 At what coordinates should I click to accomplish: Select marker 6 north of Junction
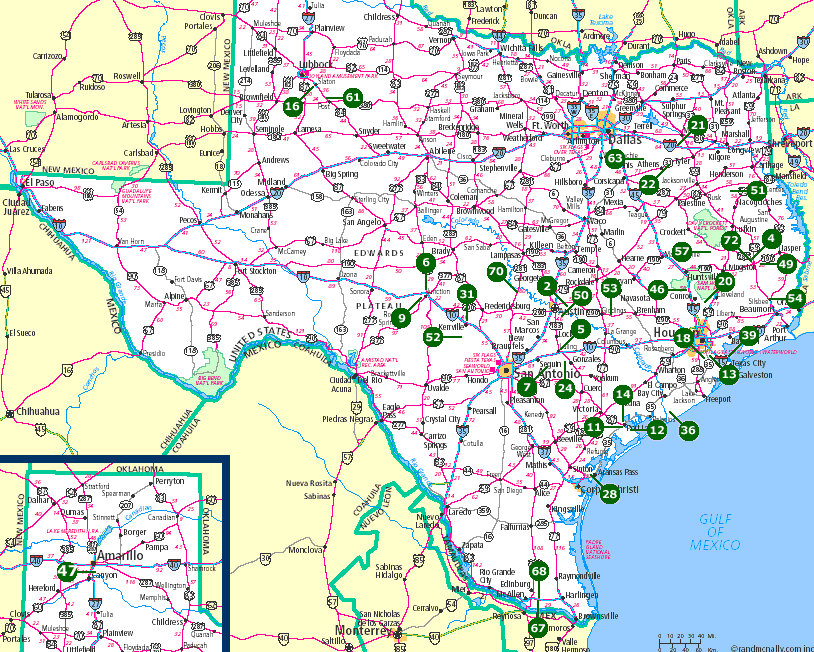click(x=426, y=263)
